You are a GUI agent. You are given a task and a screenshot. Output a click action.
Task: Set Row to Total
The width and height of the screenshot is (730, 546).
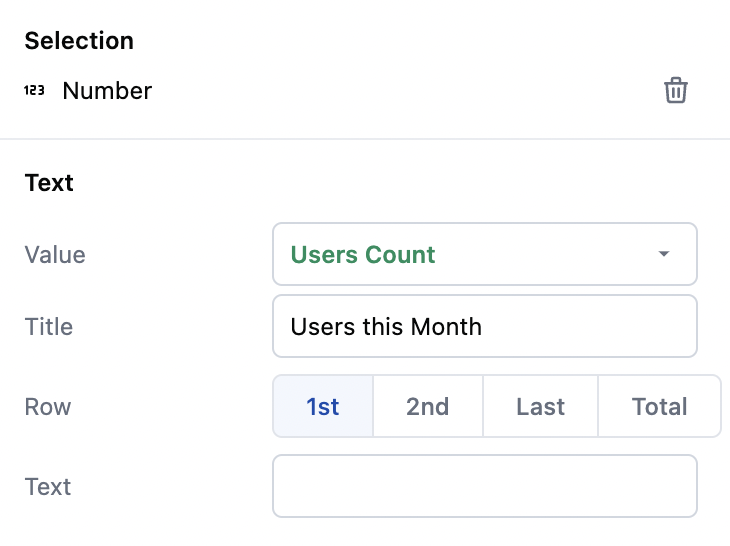point(659,407)
